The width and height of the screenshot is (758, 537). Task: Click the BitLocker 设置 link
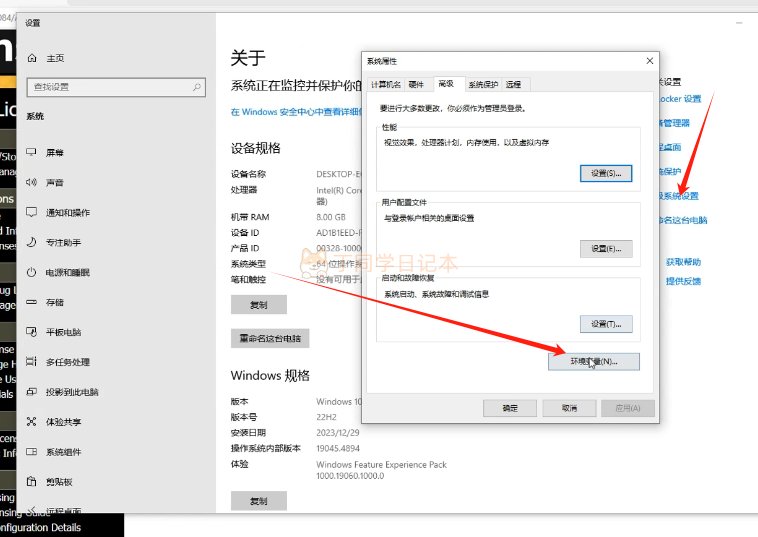tap(680, 99)
